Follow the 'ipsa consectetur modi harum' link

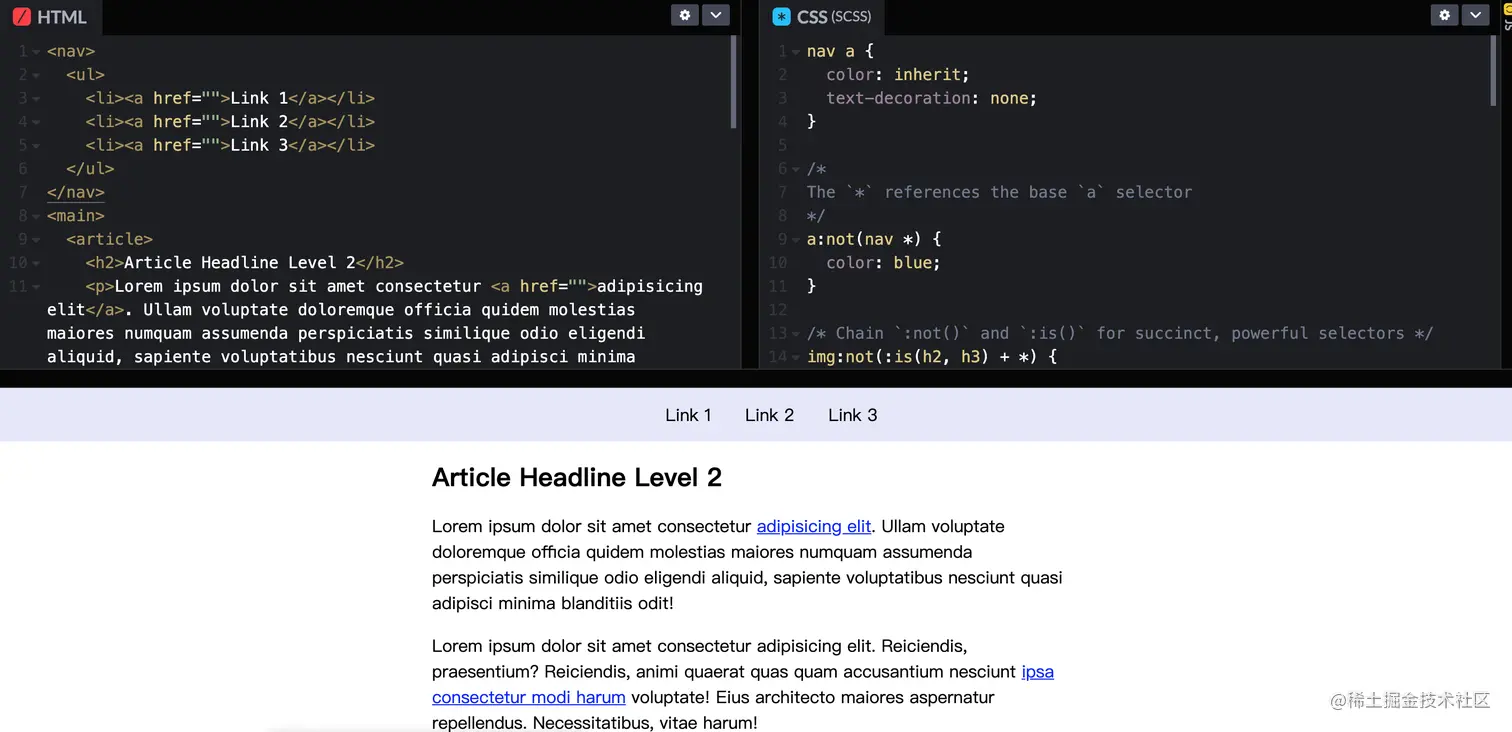529,697
